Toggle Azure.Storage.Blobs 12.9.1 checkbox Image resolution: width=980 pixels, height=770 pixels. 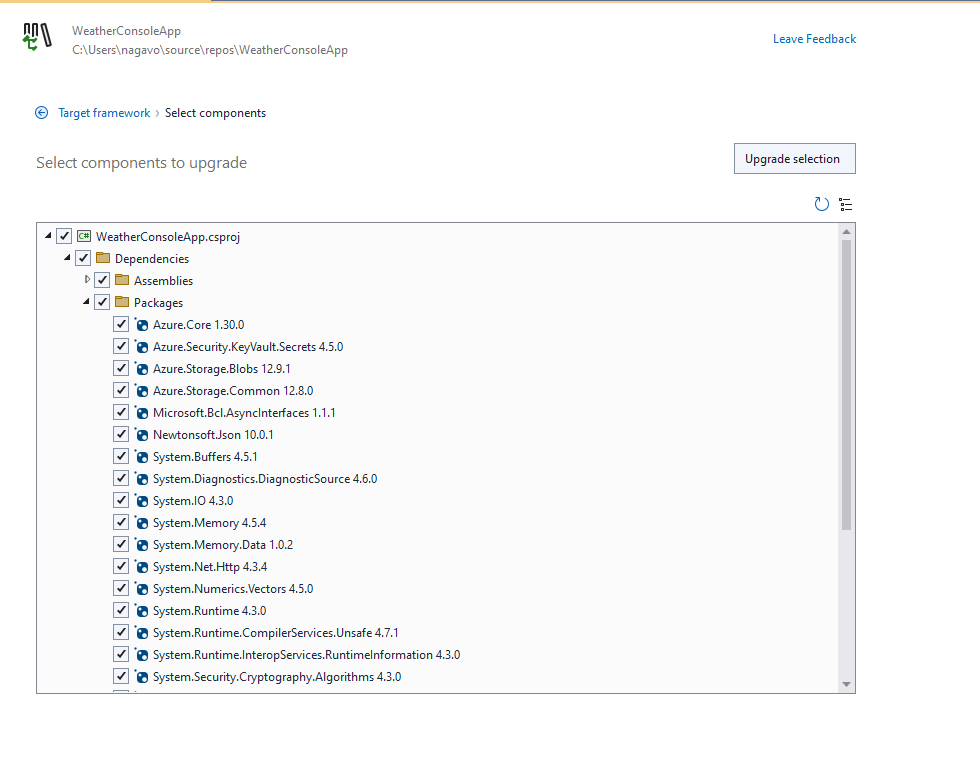121,368
